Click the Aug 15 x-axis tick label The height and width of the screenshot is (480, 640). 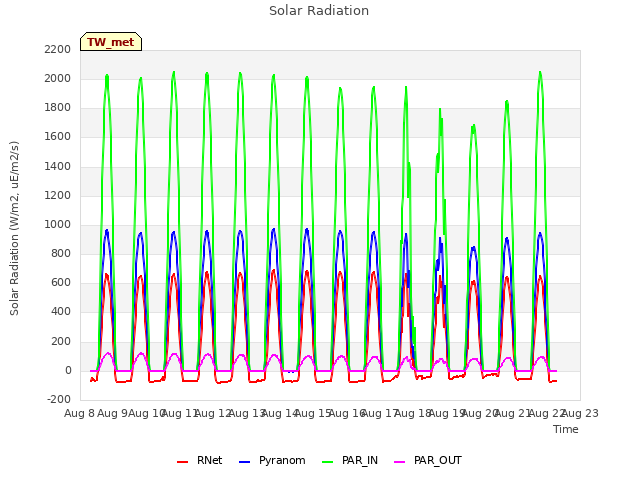(313, 413)
